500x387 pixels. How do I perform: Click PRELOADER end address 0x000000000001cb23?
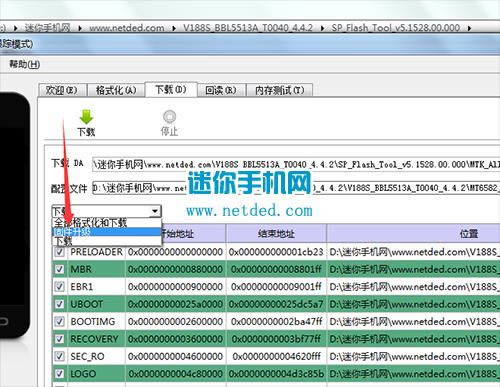click(x=276, y=252)
